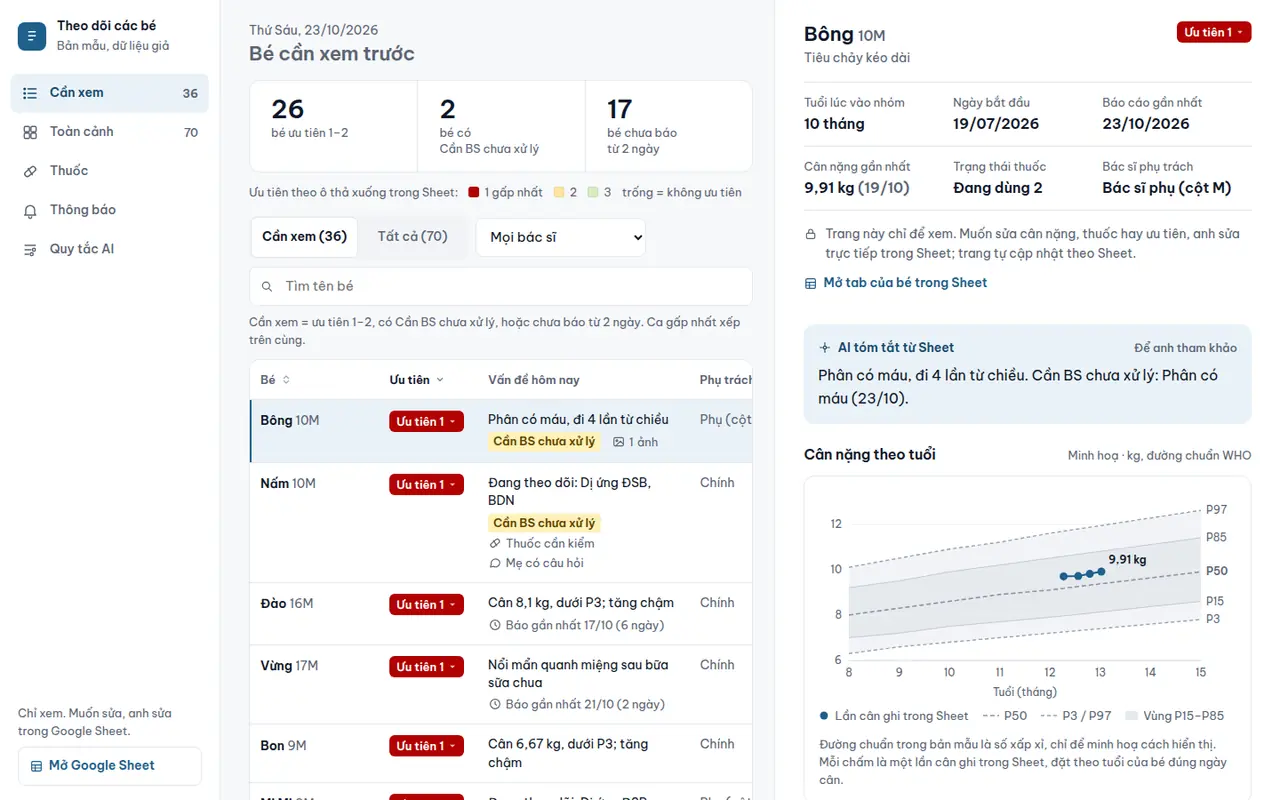Open Thông báo using the bell icon
The image size is (1280, 800).
(30, 210)
